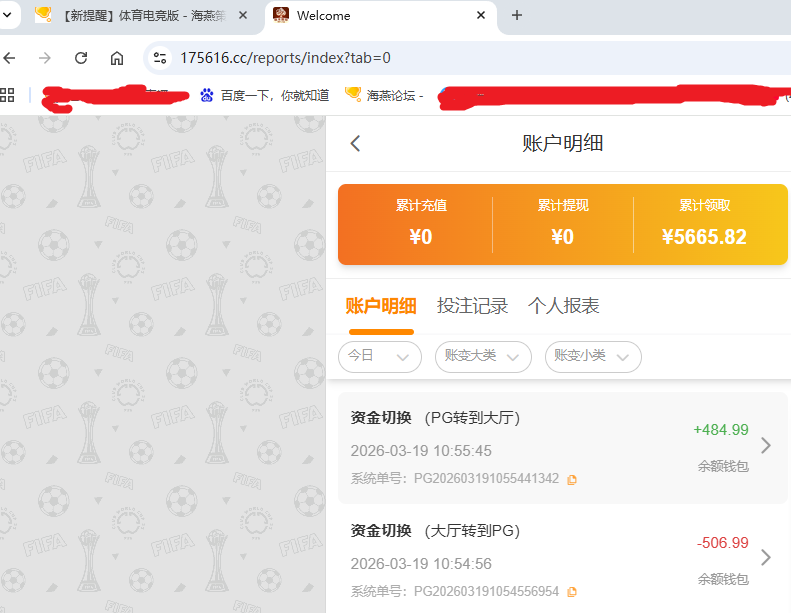Expand details of the +484.99 transaction

tap(766, 445)
